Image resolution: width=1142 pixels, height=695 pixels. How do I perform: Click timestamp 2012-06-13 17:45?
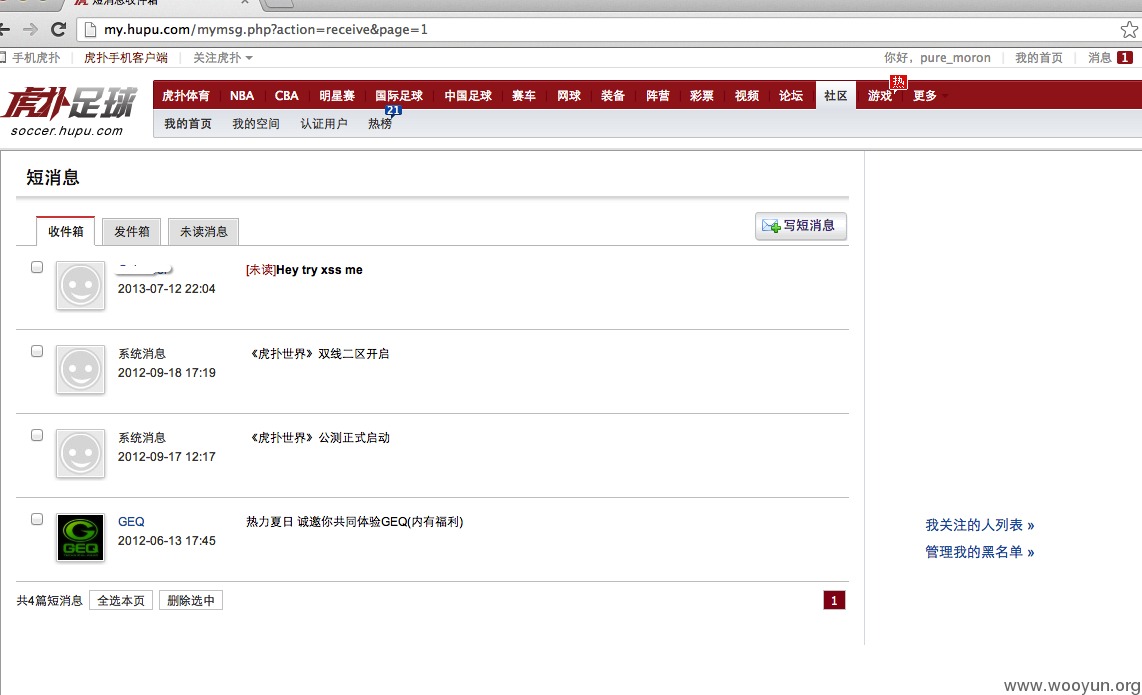click(x=167, y=541)
